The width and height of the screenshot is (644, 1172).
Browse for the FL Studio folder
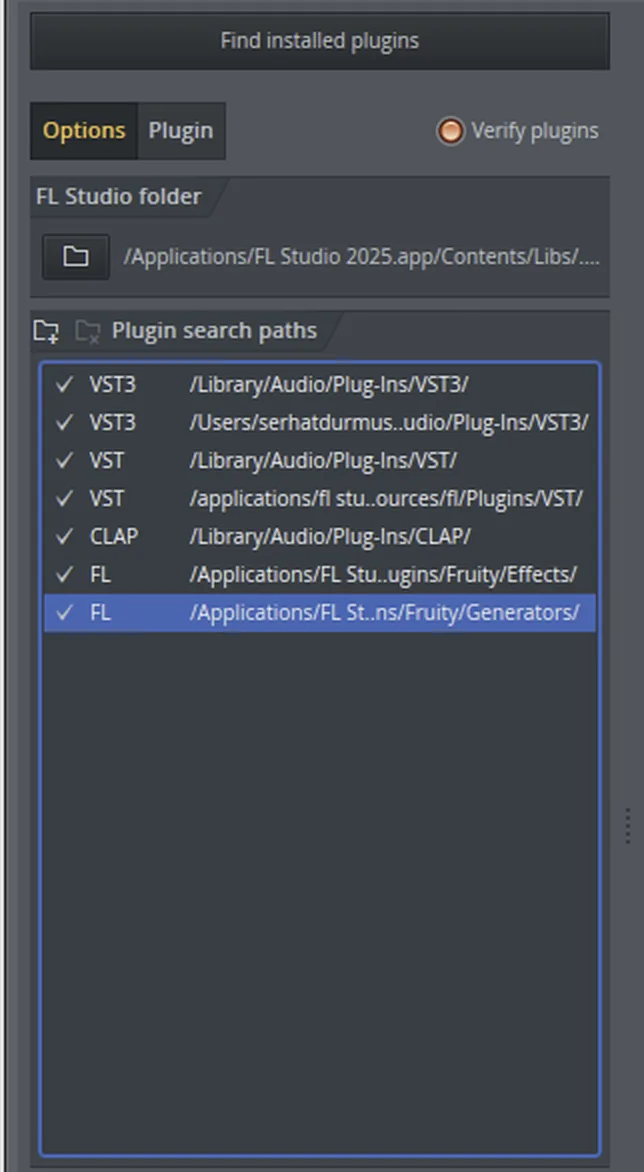[x=75, y=257]
